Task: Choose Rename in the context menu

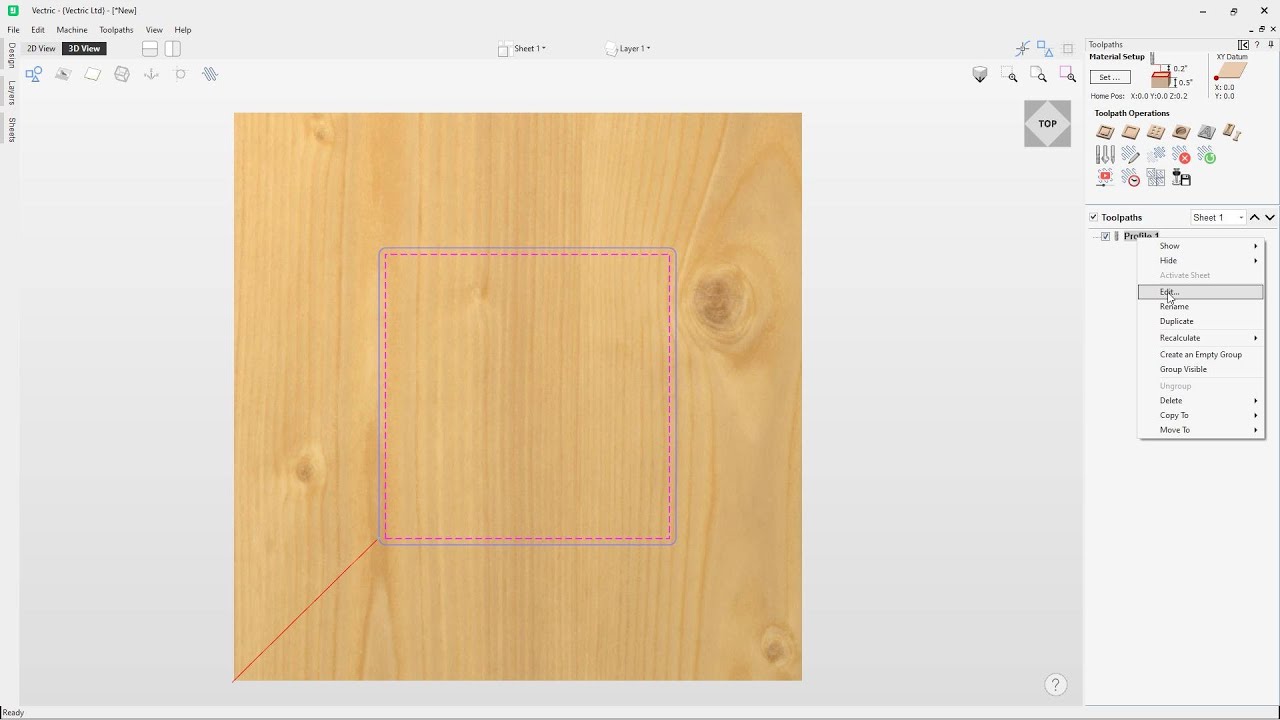Action: 1201,306
